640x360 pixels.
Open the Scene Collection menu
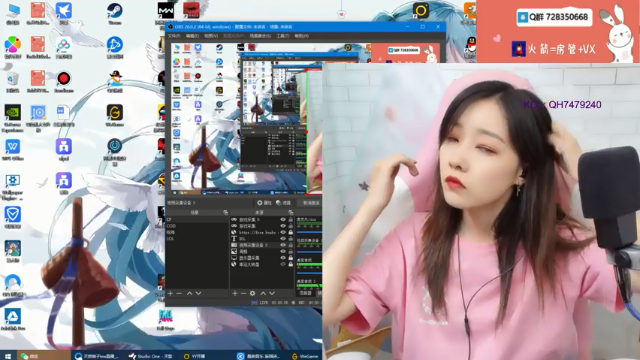click(x=260, y=36)
